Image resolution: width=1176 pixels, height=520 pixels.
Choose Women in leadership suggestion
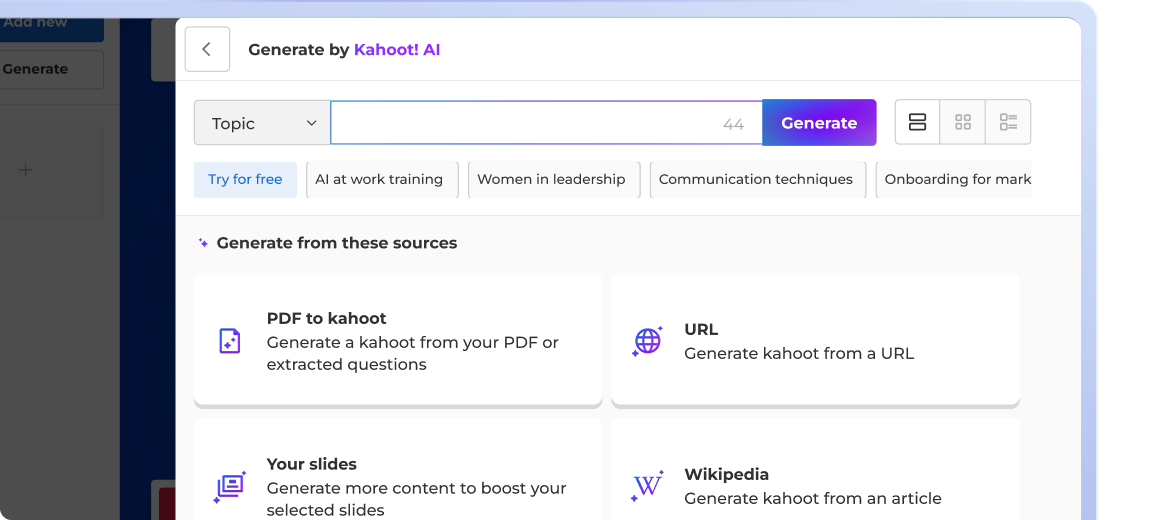pos(554,179)
